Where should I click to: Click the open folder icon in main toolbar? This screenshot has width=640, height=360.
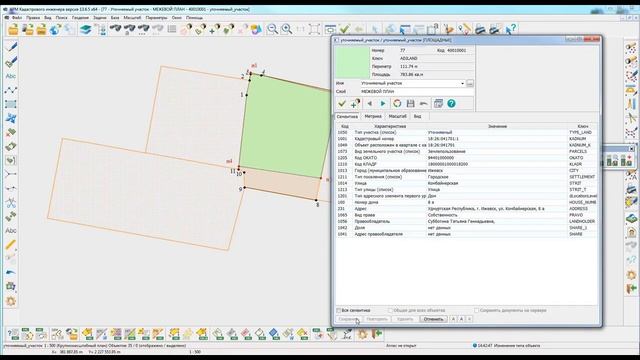click(13, 29)
